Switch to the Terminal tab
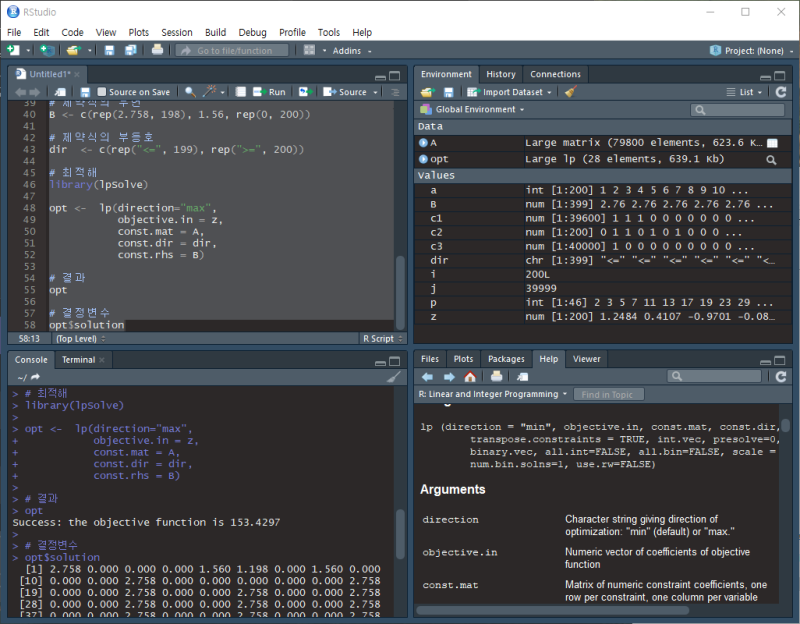Screen dimensions: 800x624 [x=79, y=359]
